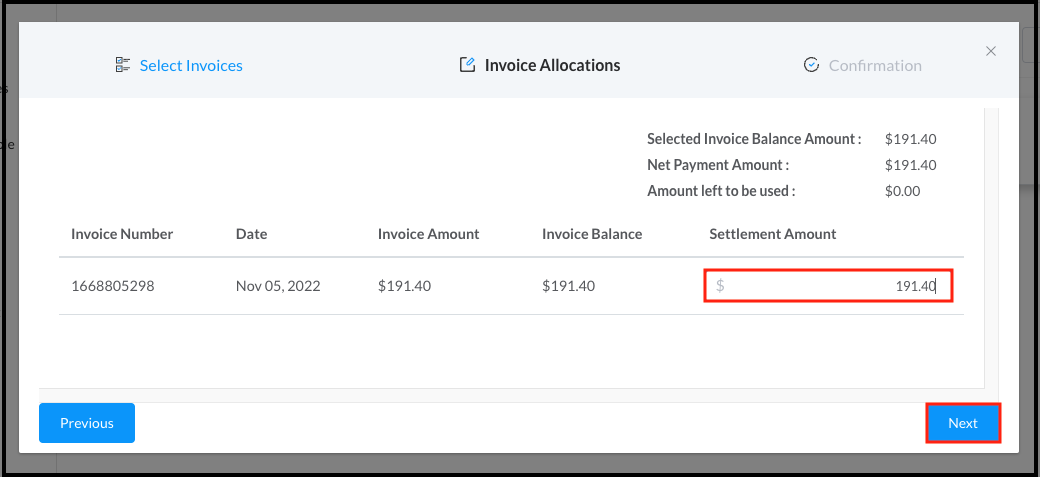Click the Selected Invoice Balance Amount value

click(910, 139)
